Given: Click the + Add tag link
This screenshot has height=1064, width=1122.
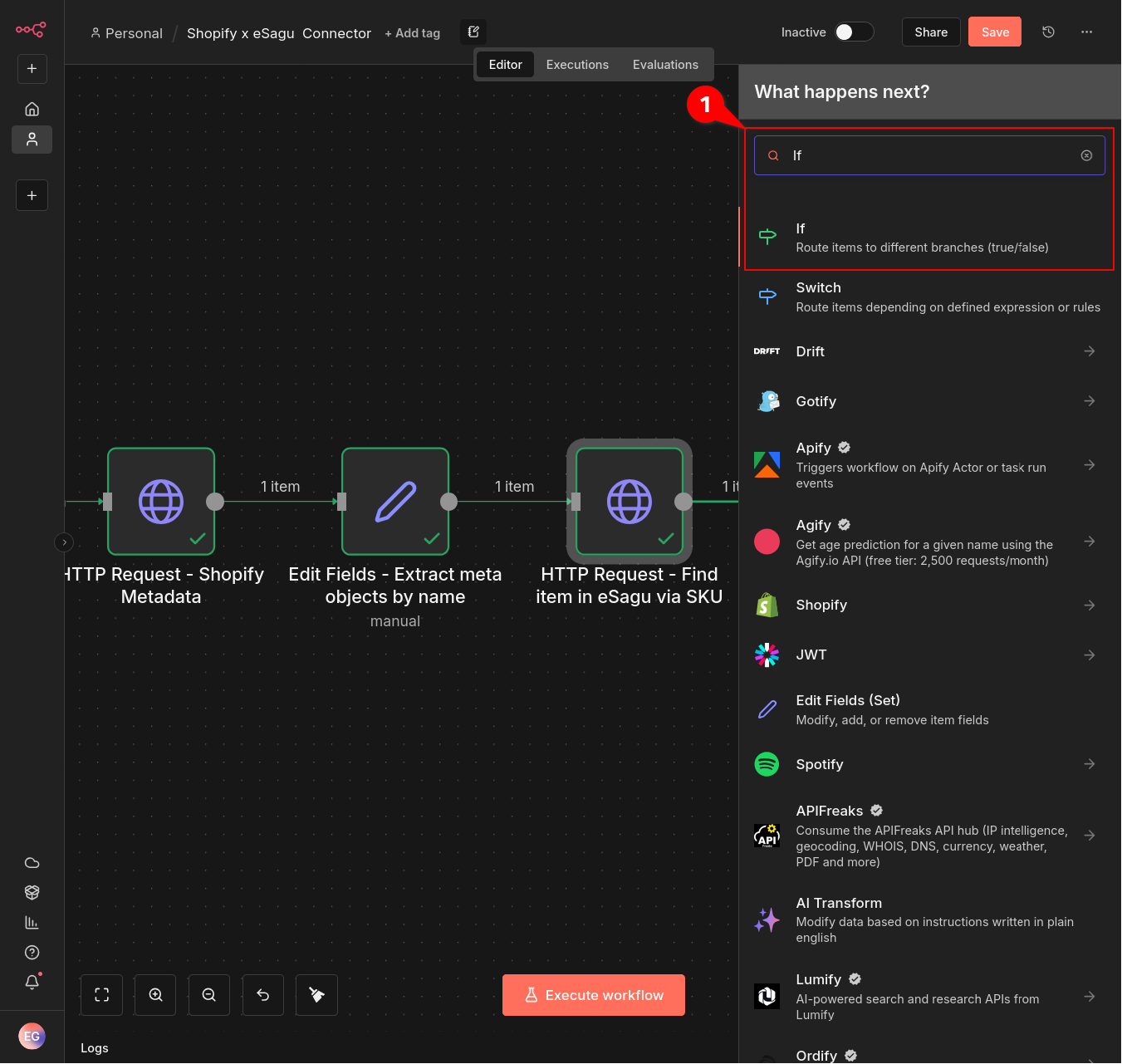Looking at the screenshot, I should pyautogui.click(x=412, y=33).
